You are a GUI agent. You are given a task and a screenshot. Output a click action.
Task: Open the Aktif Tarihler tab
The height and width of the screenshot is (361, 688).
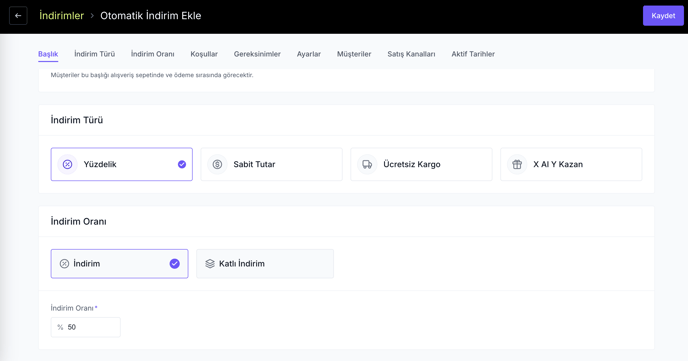(473, 54)
